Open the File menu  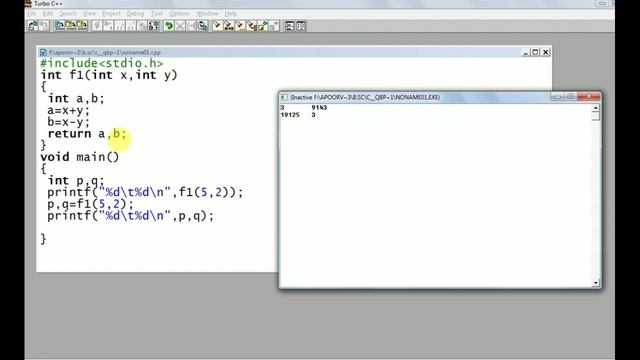[x=32, y=13]
